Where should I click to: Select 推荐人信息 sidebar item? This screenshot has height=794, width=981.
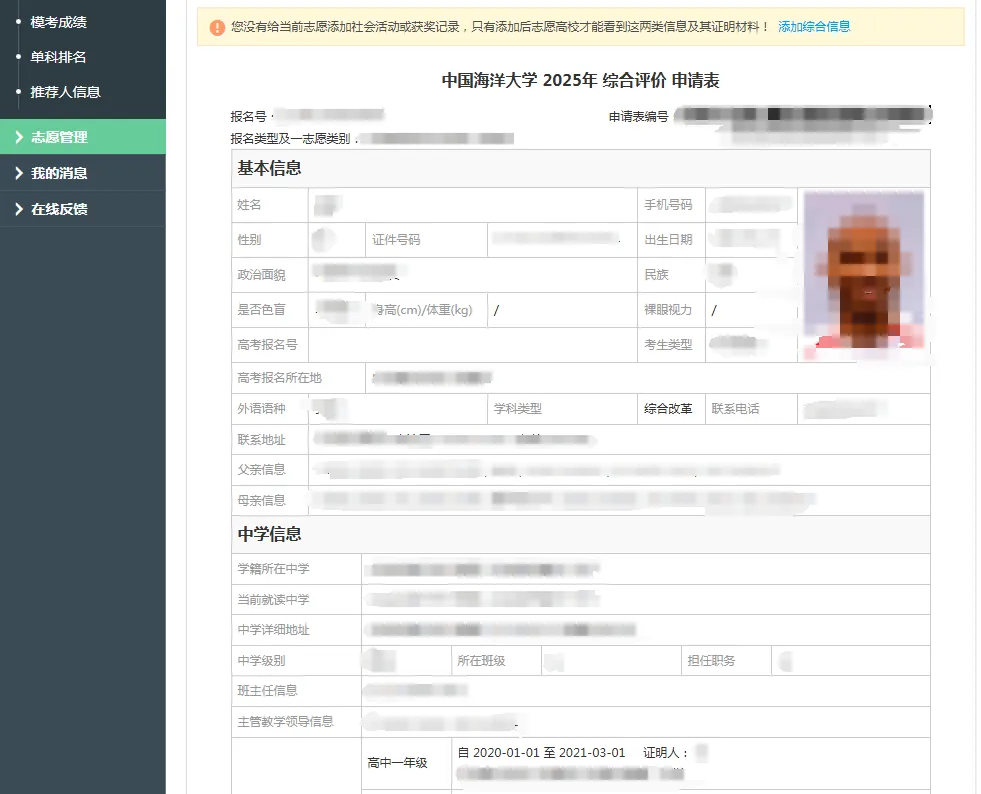tap(66, 92)
